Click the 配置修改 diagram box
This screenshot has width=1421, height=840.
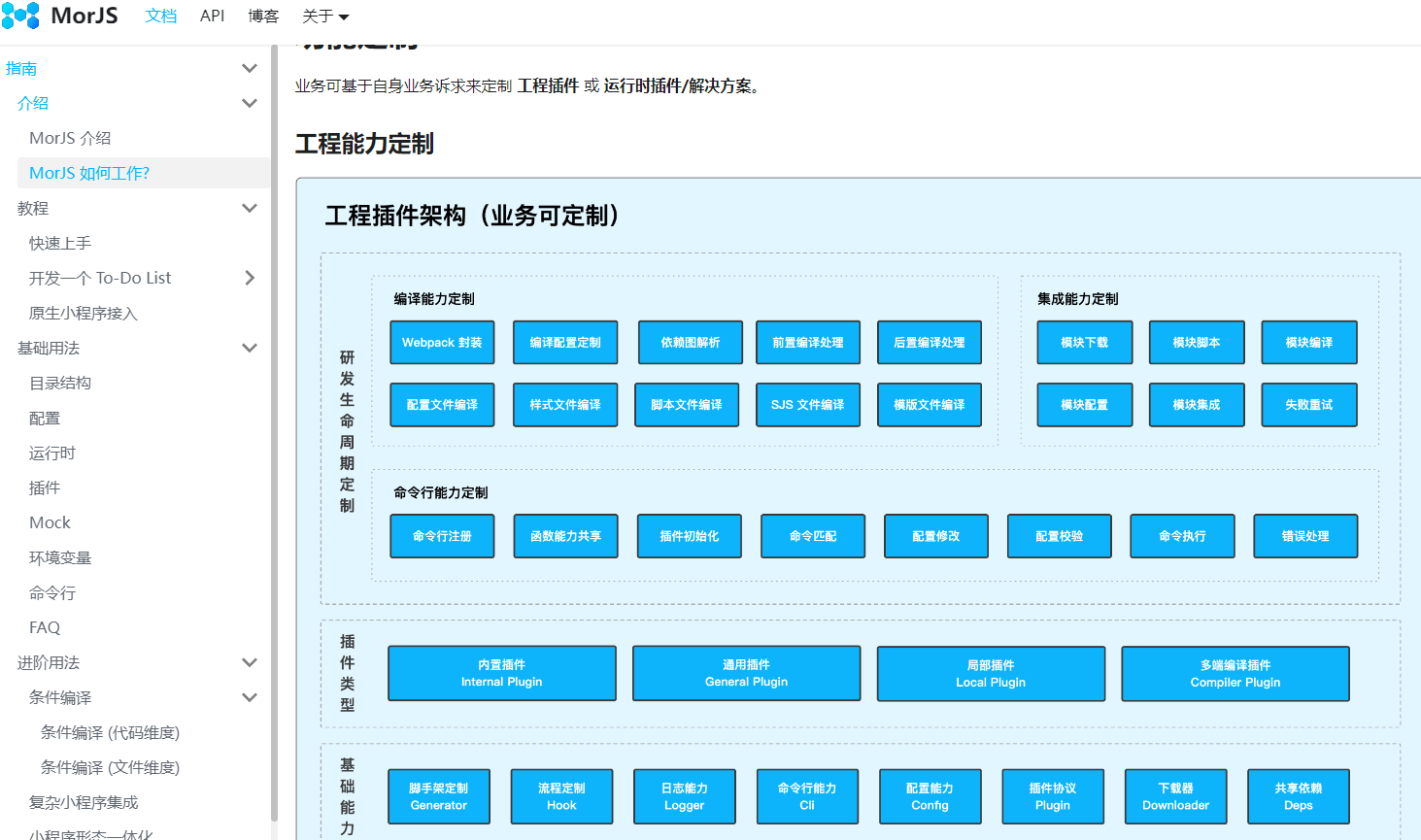click(x=936, y=536)
